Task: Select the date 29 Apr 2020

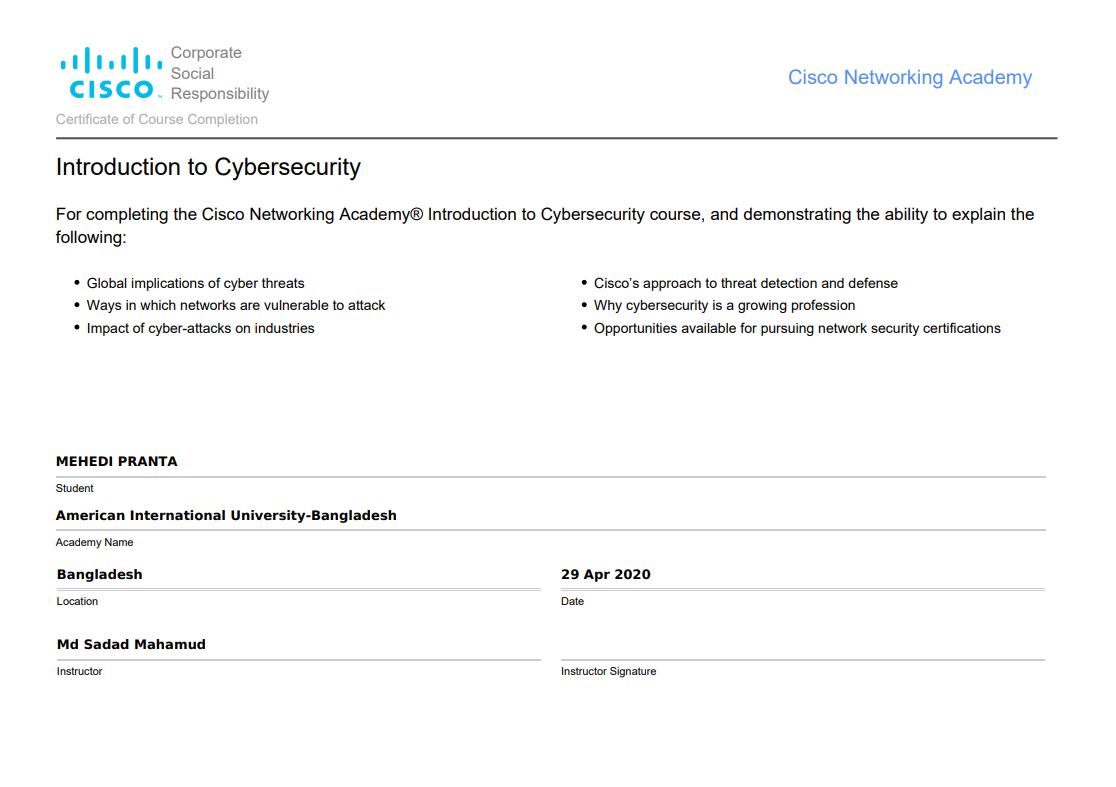Action: [606, 574]
